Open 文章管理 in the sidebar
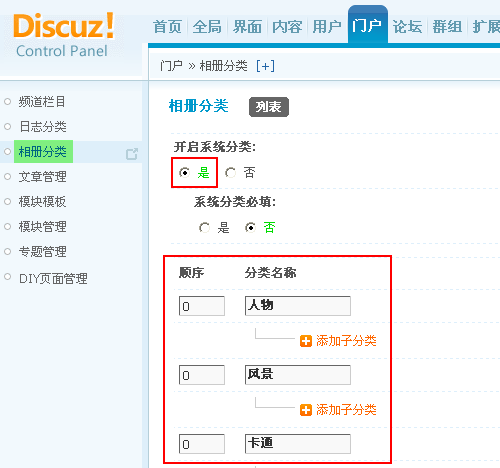The image size is (500, 468). (x=42, y=177)
